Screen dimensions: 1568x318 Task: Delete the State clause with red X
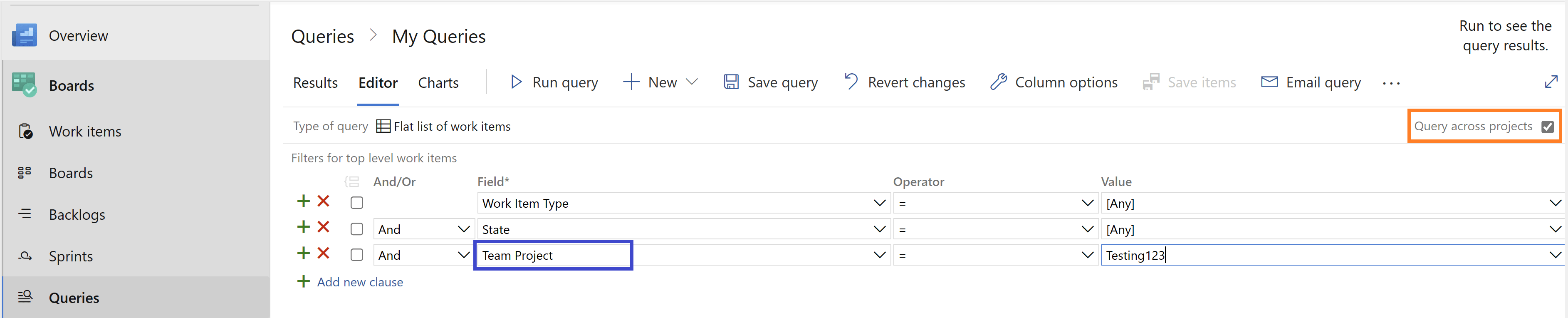pos(324,227)
